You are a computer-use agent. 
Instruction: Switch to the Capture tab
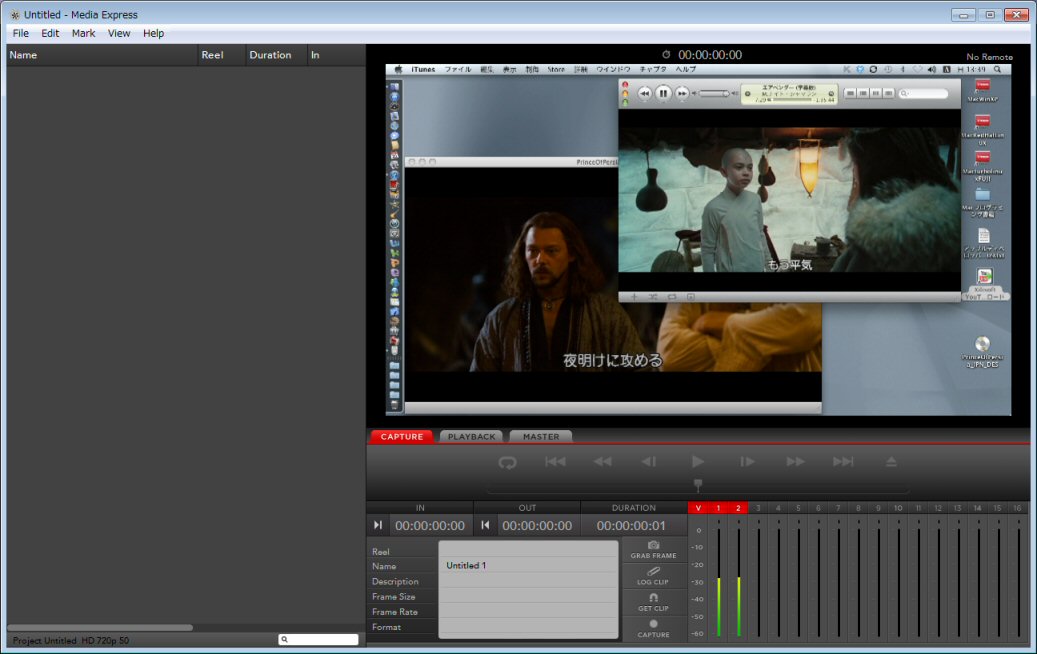[x=401, y=436]
